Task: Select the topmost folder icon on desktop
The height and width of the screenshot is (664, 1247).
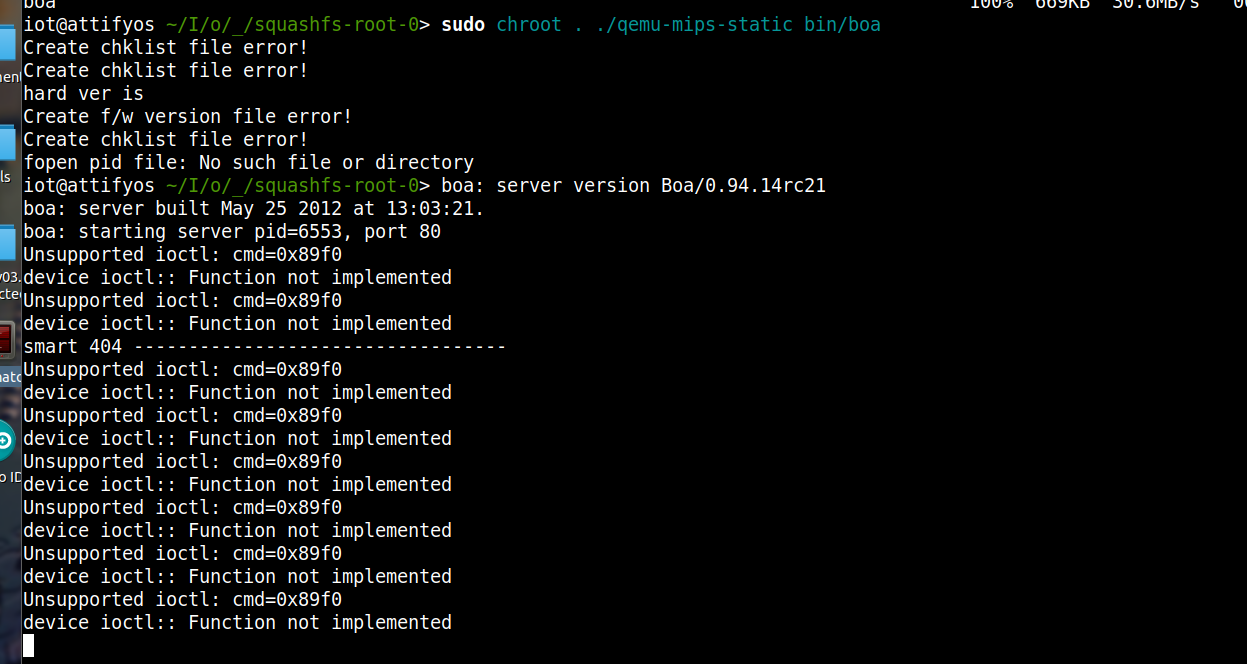Action: click(x=6, y=42)
